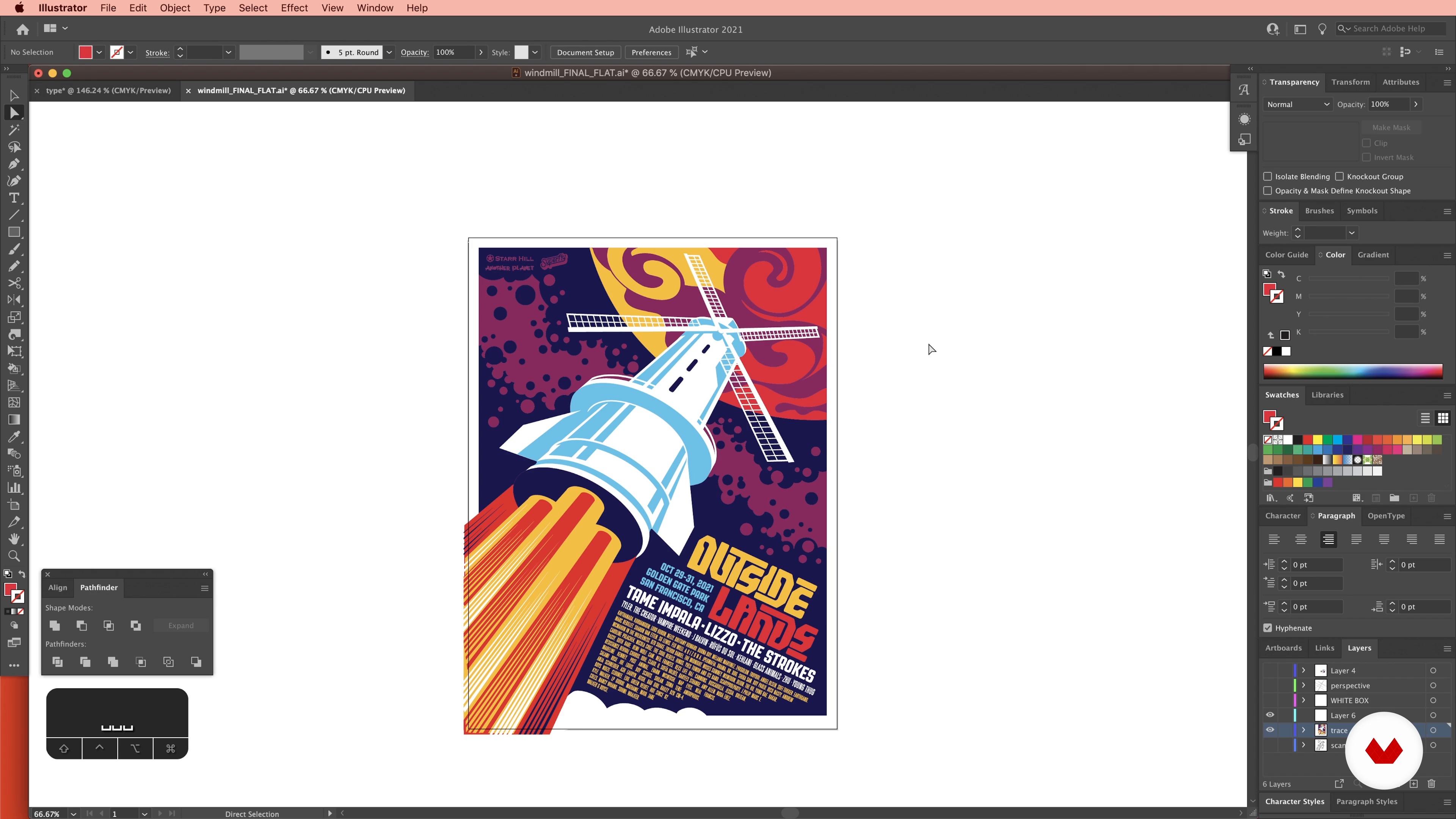
Task: Enable Isolate Blending checkbox
Action: click(1268, 176)
